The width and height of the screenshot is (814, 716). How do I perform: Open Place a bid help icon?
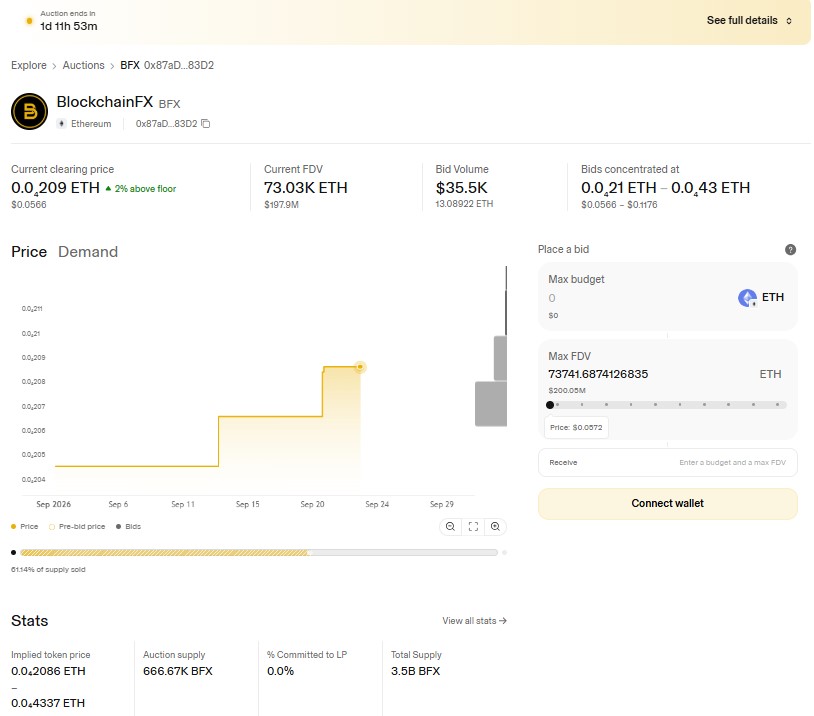coord(790,250)
